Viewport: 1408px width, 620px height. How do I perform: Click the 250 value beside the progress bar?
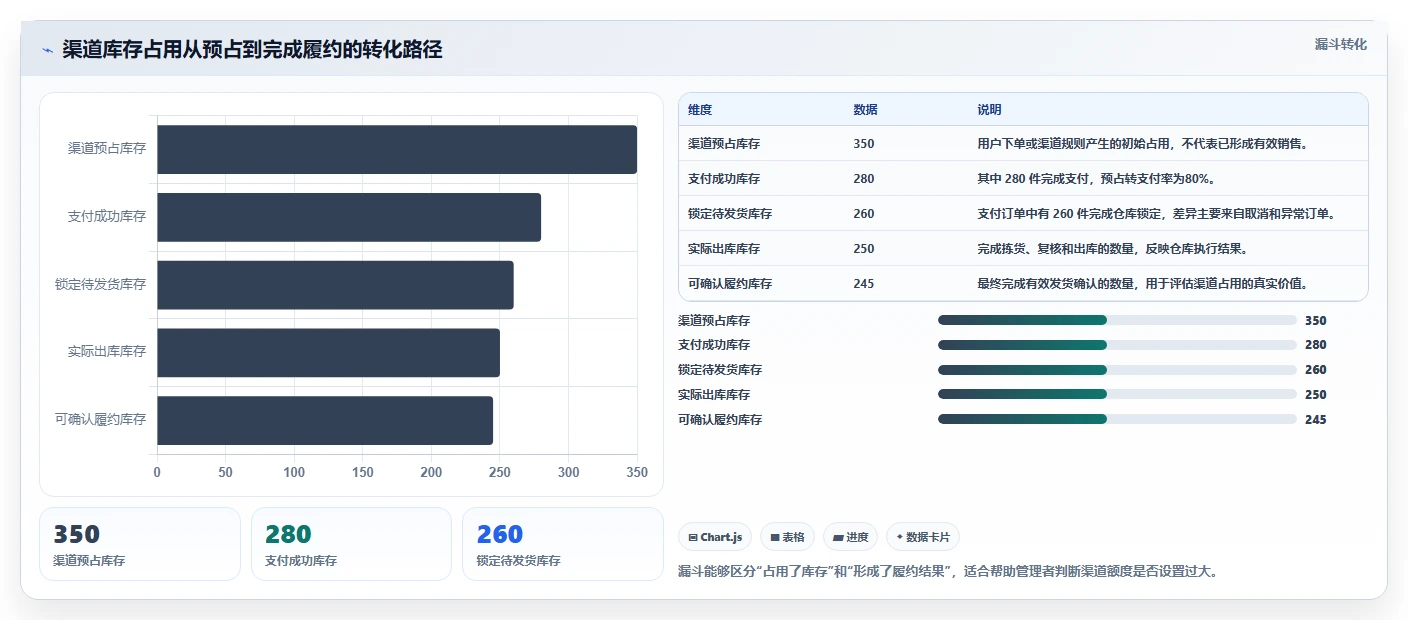pyautogui.click(x=1316, y=395)
